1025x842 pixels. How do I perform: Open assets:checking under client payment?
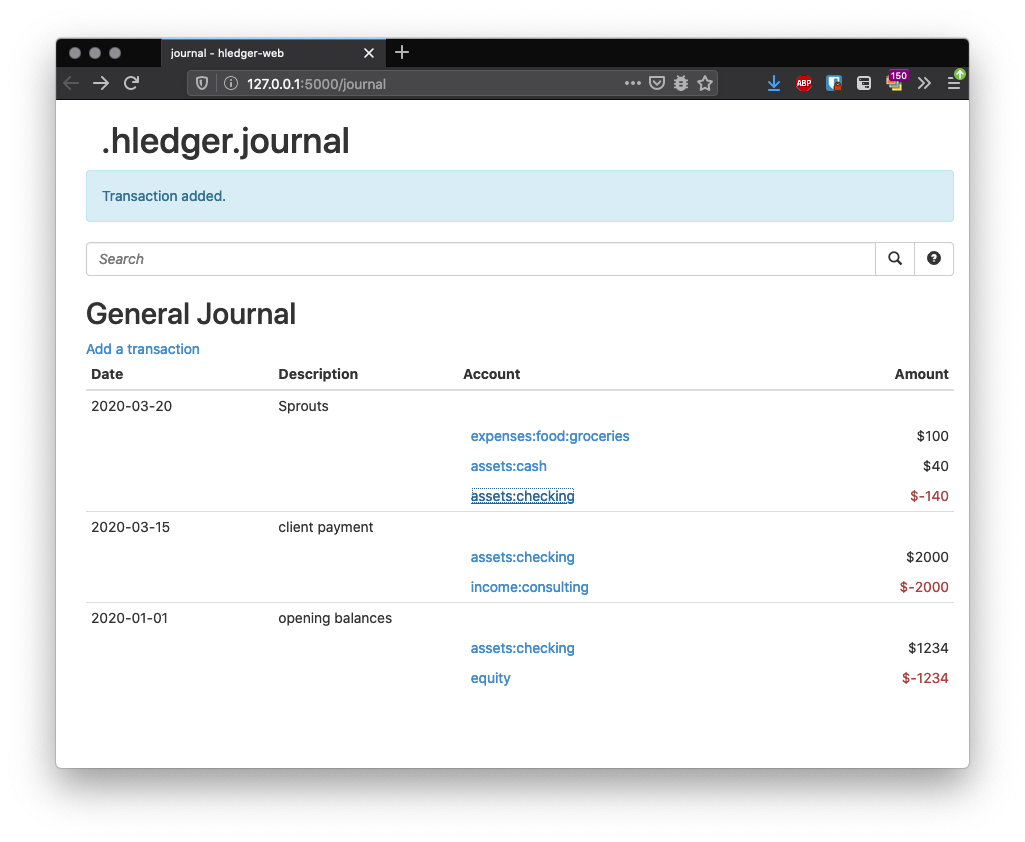click(522, 557)
